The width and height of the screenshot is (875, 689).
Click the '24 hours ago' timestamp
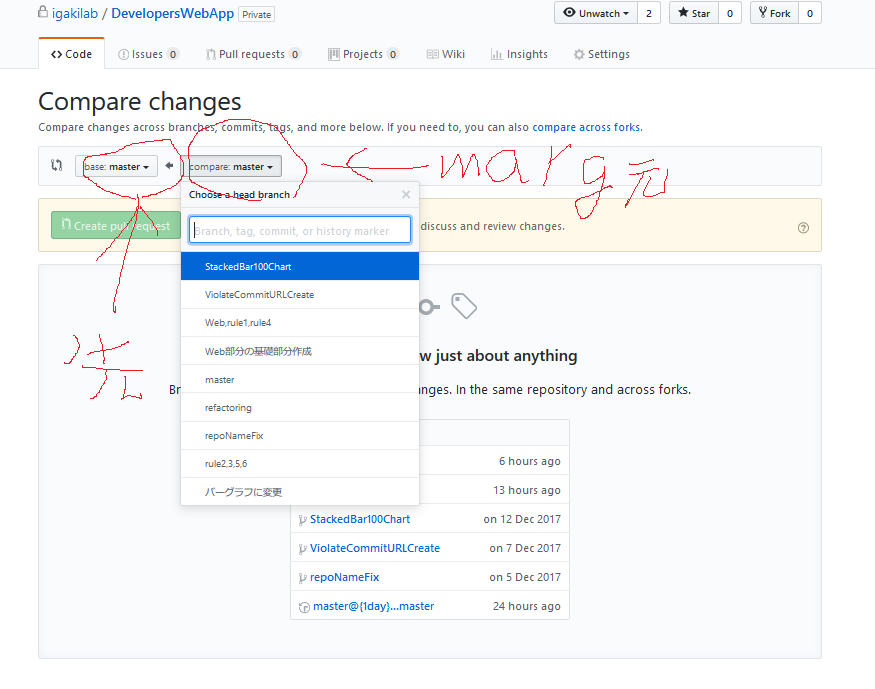pos(527,606)
